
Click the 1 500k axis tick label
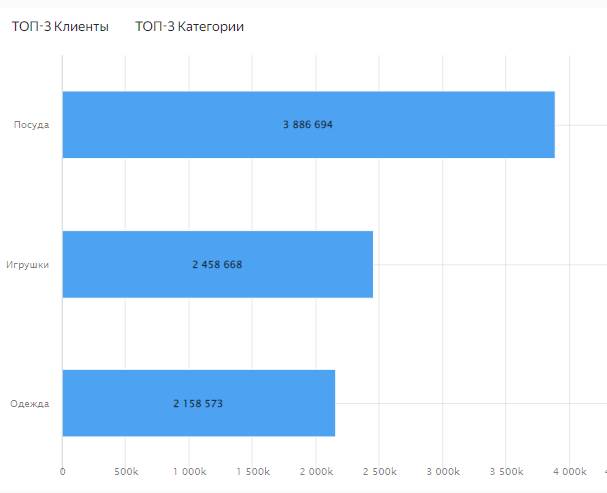(253, 470)
